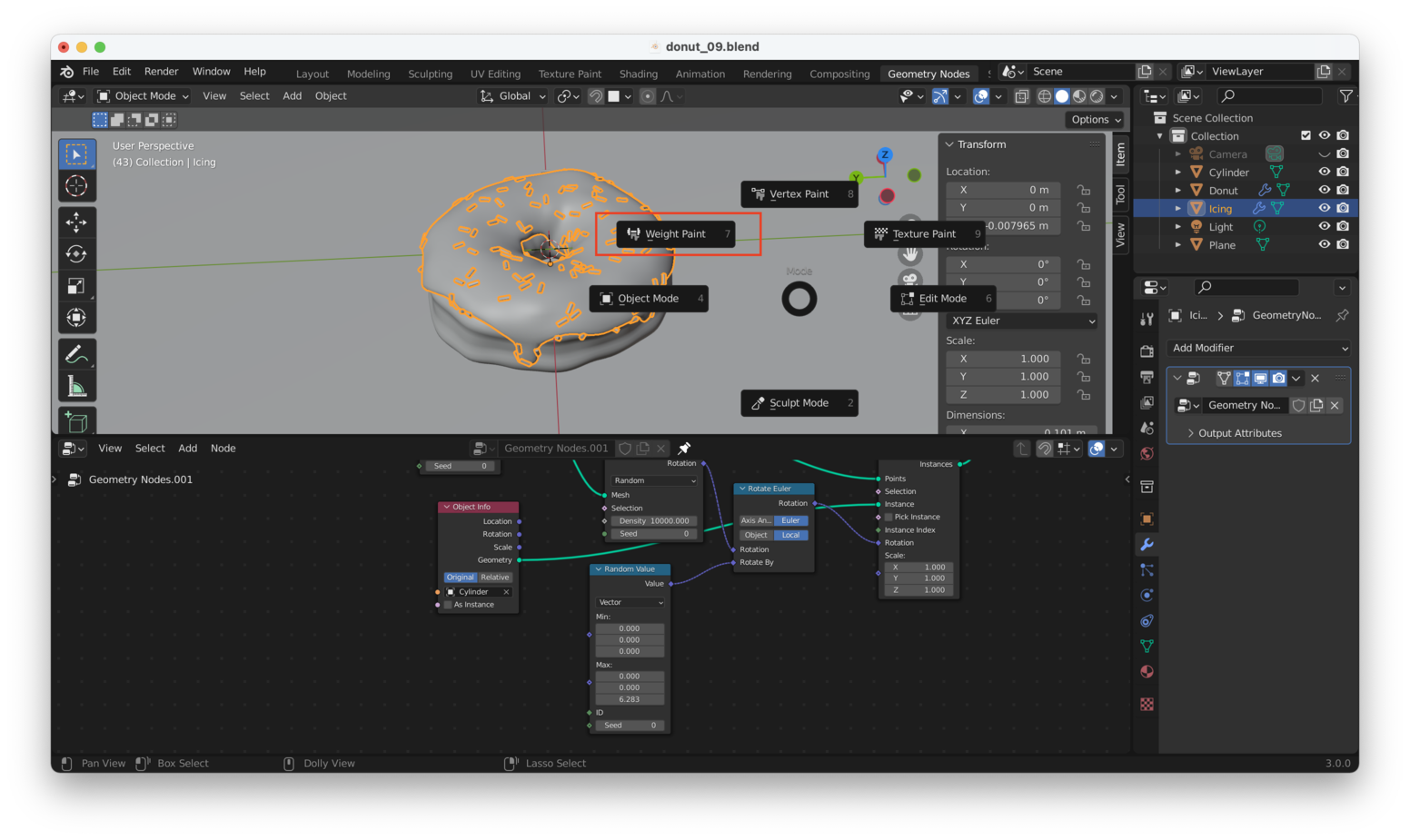Screen dimensions: 1410x840
Task: Switch the Rotate Euler node to Local space
Action: click(789, 535)
